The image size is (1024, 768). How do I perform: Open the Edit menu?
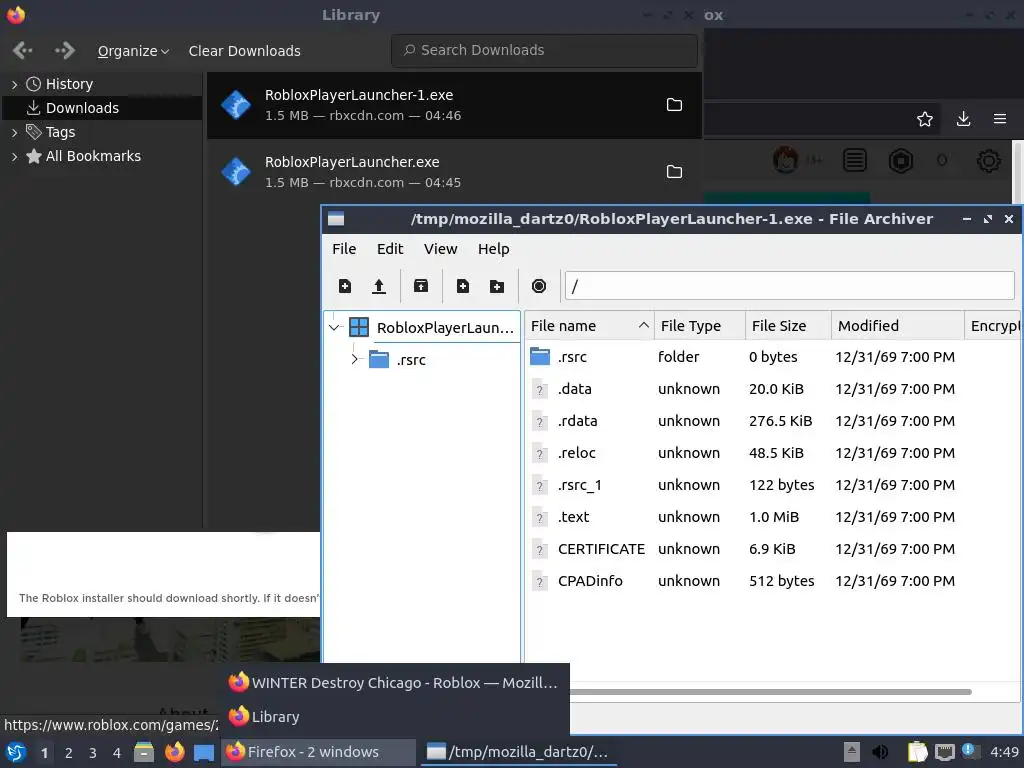click(390, 249)
